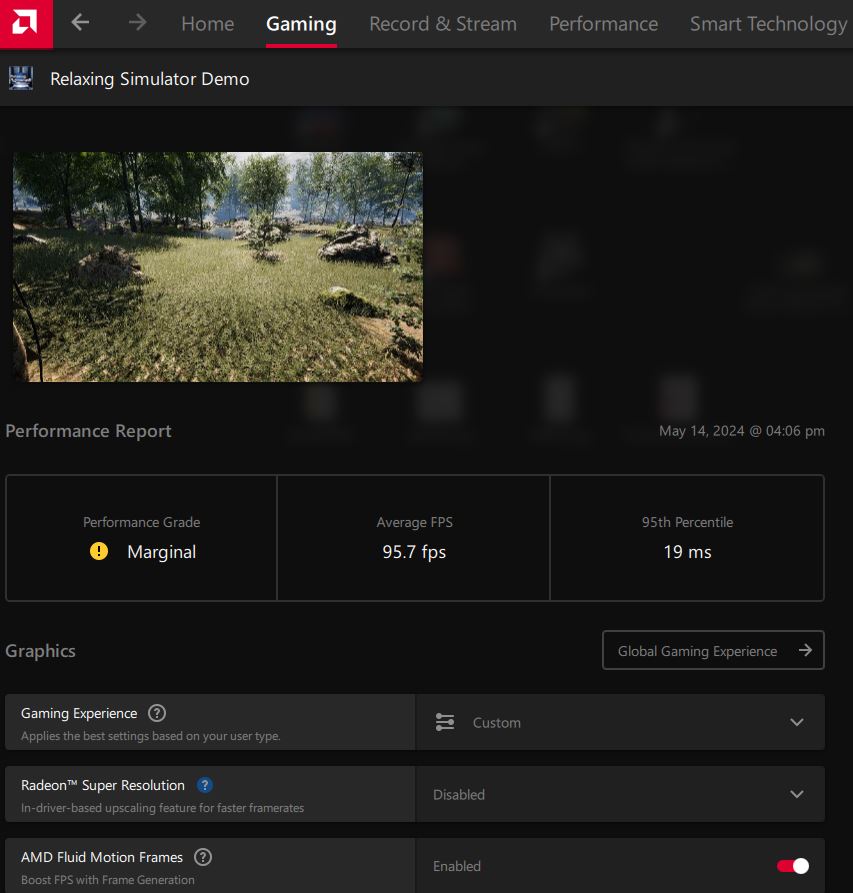Click the AMD logo icon

click(26, 23)
